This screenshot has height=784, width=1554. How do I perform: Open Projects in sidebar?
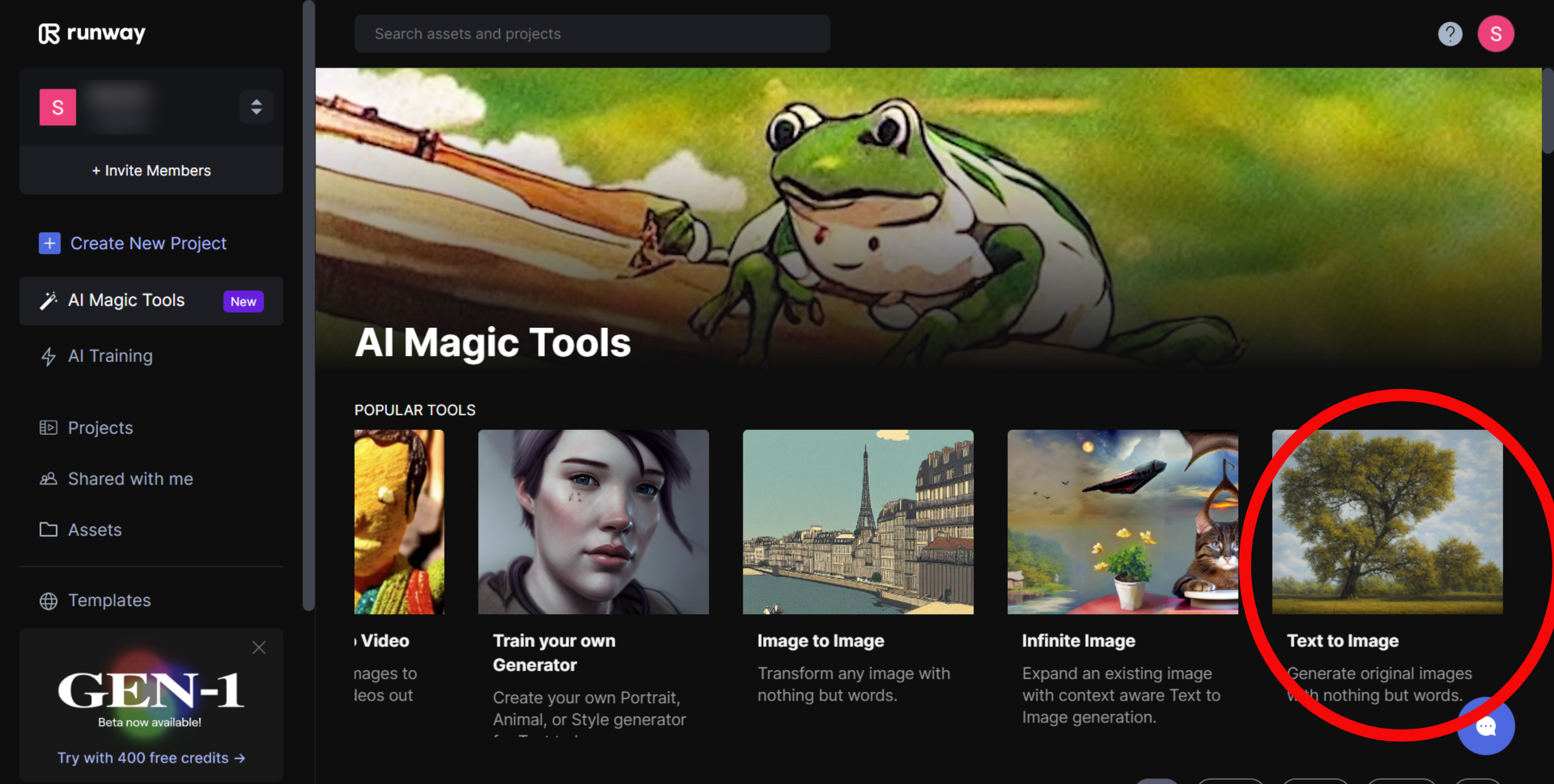[x=100, y=427]
